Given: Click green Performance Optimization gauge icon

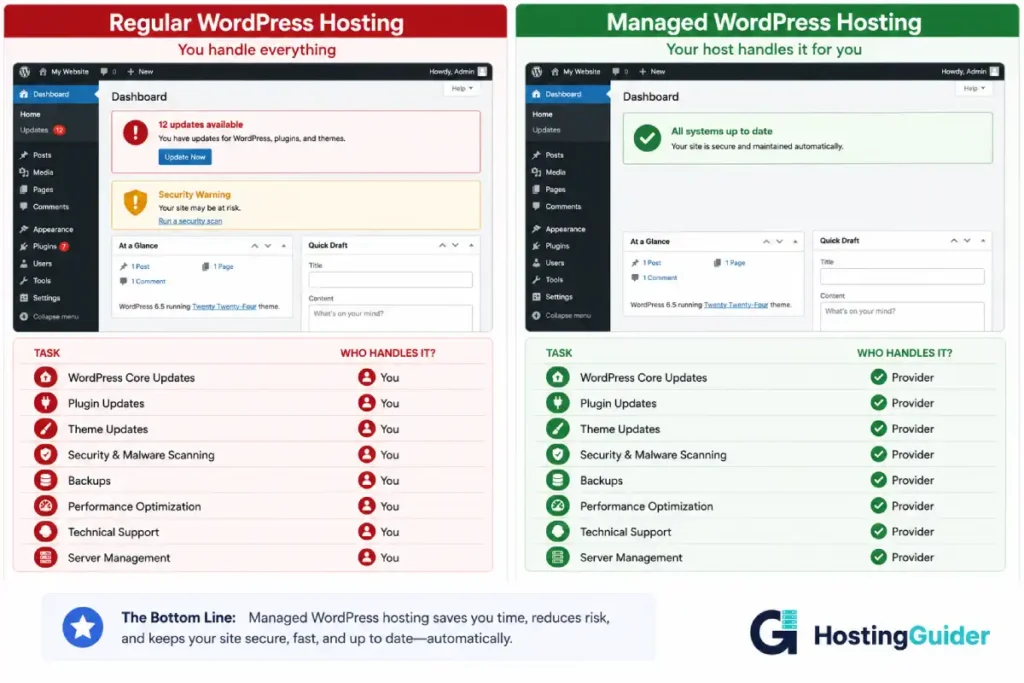Looking at the screenshot, I should tap(558, 506).
